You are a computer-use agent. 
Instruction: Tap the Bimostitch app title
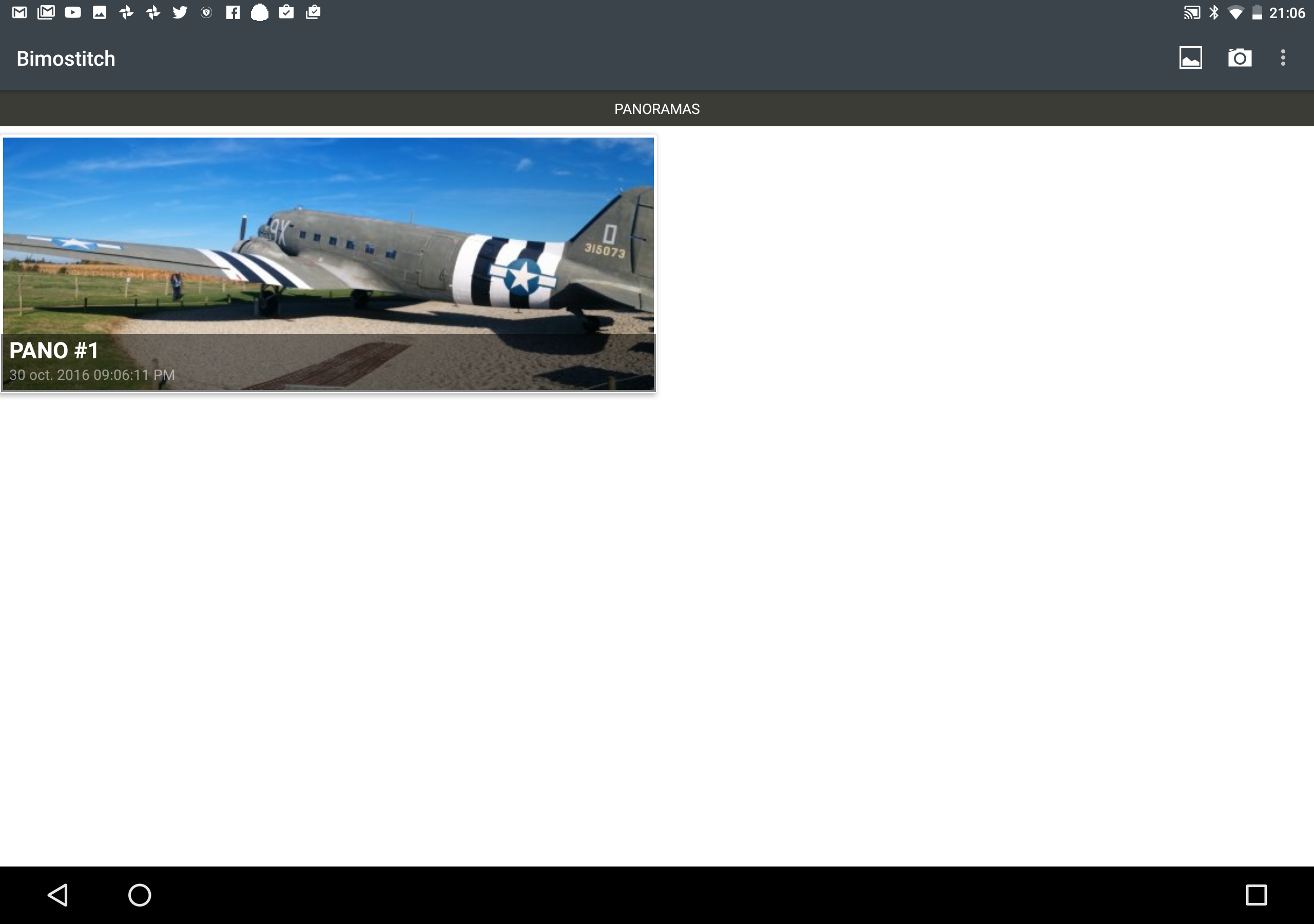[66, 59]
